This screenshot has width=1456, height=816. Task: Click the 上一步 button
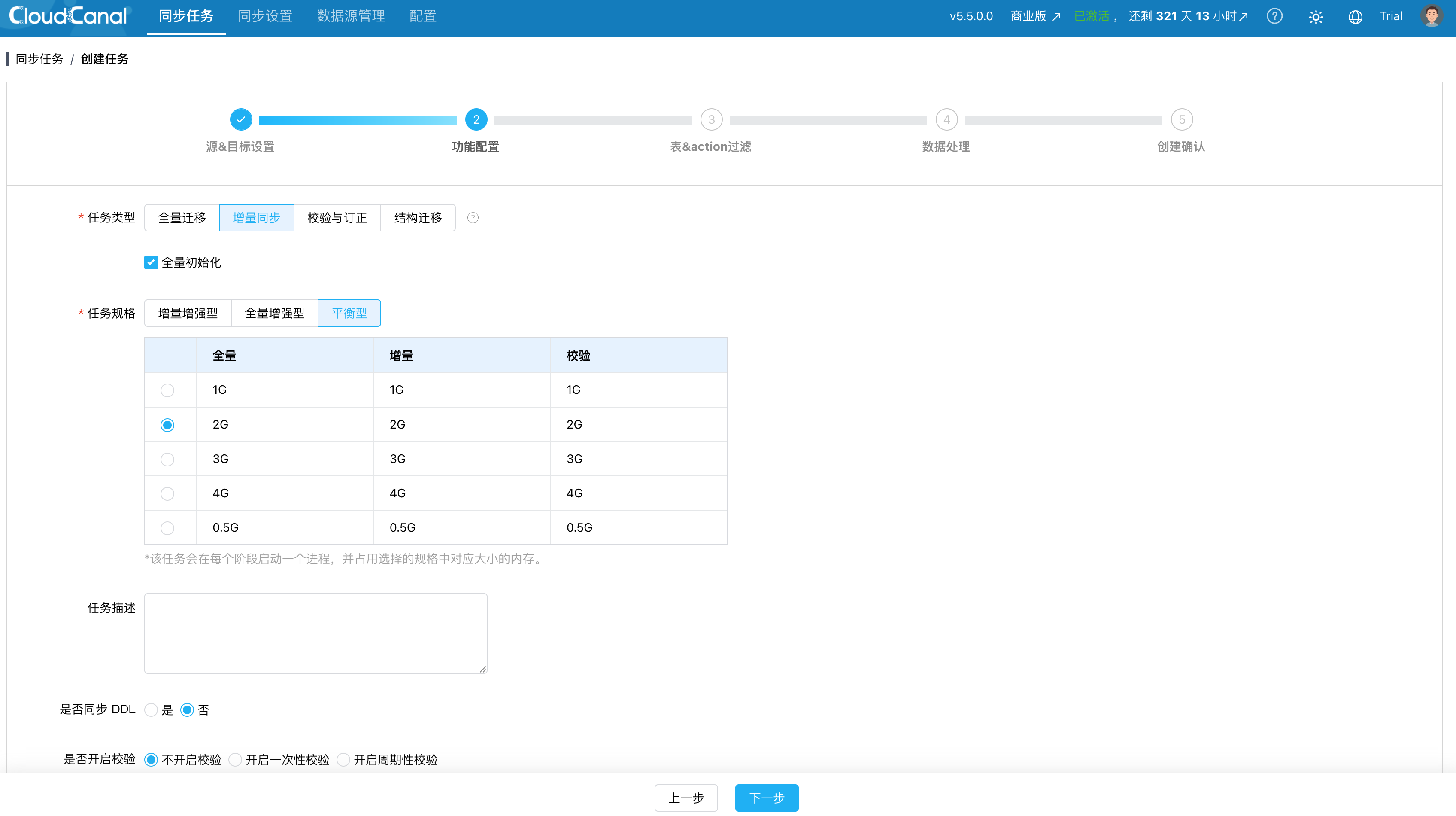(686, 798)
